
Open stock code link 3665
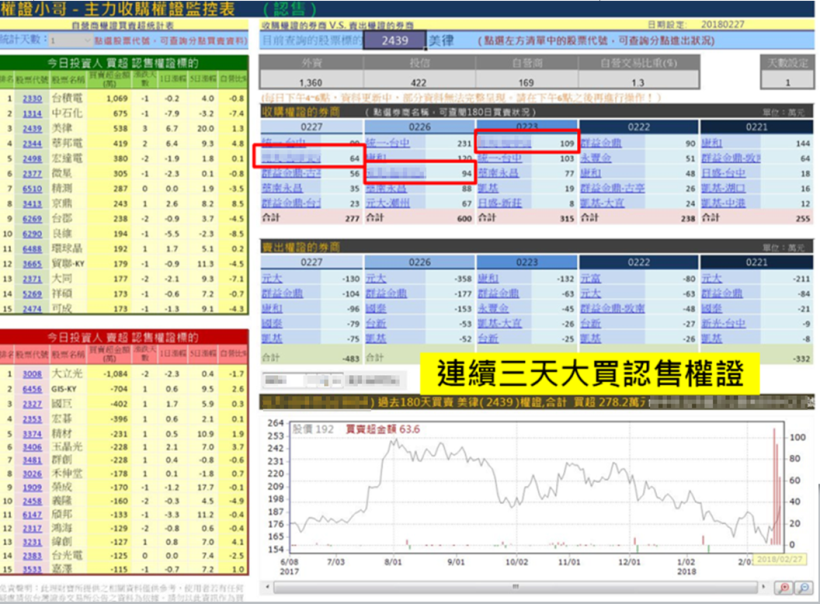point(32,264)
